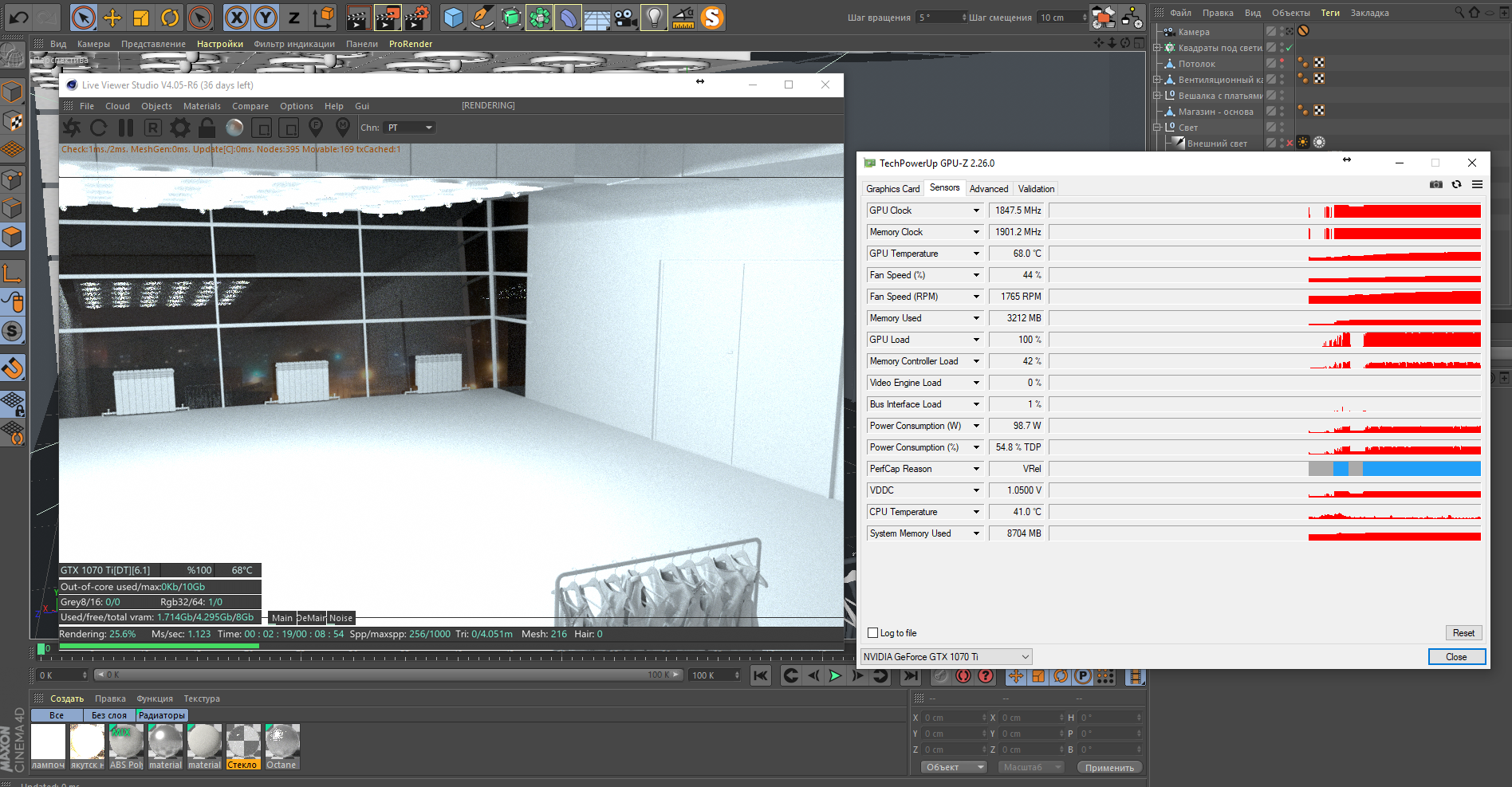Open the Memory Used sensor dropdown

tap(976, 318)
